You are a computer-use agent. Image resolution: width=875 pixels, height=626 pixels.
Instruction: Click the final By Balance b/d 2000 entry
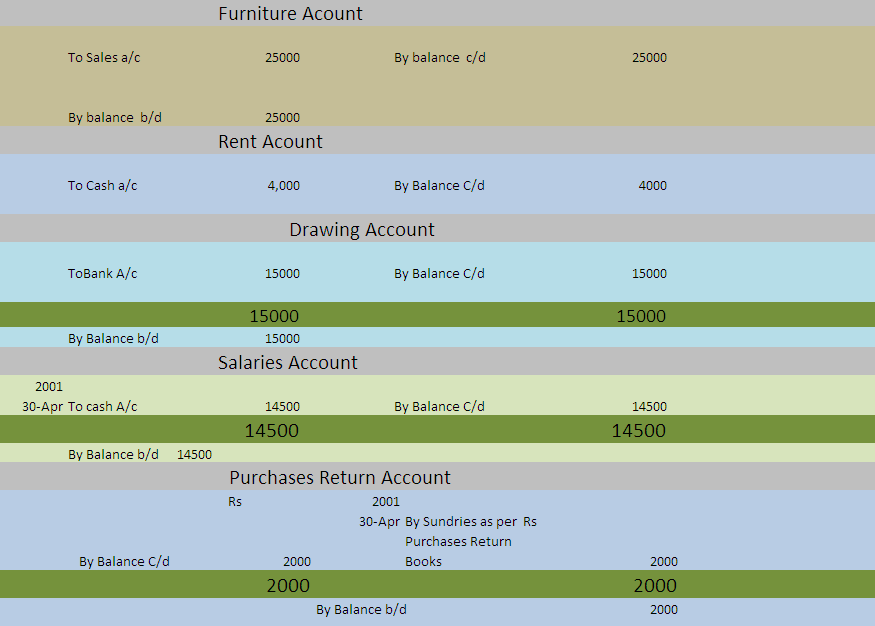click(361, 609)
